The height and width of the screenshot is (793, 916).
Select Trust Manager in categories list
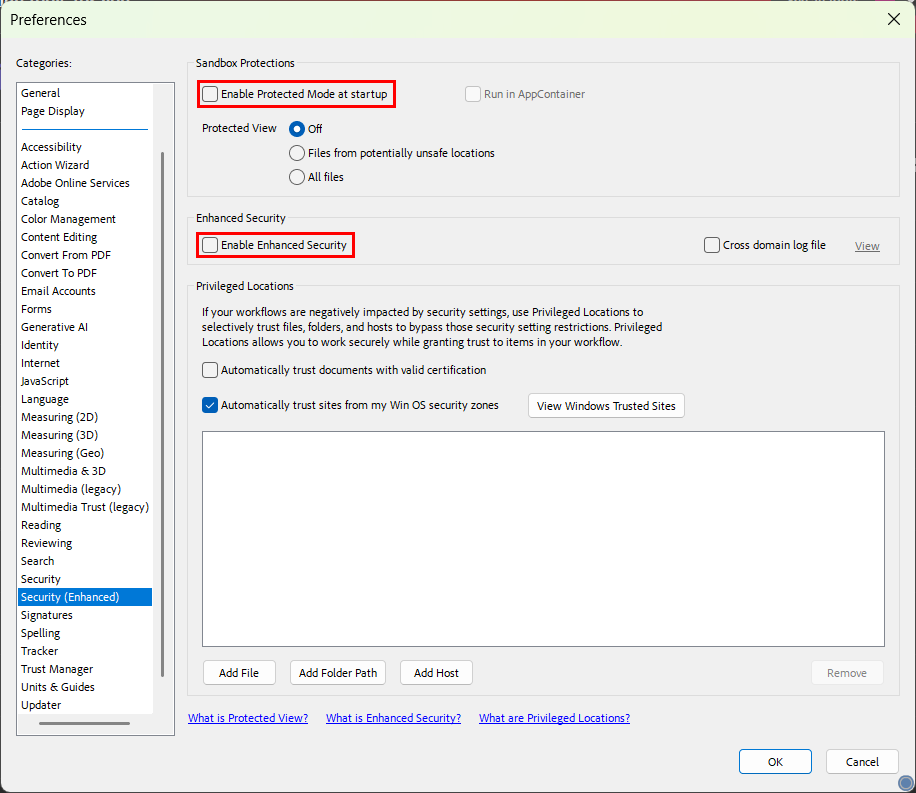(57, 669)
